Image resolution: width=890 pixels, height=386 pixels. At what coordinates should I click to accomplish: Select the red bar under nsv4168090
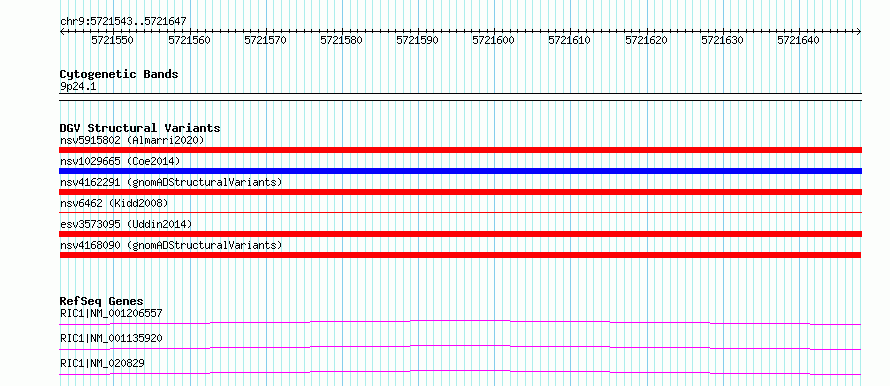(460, 255)
